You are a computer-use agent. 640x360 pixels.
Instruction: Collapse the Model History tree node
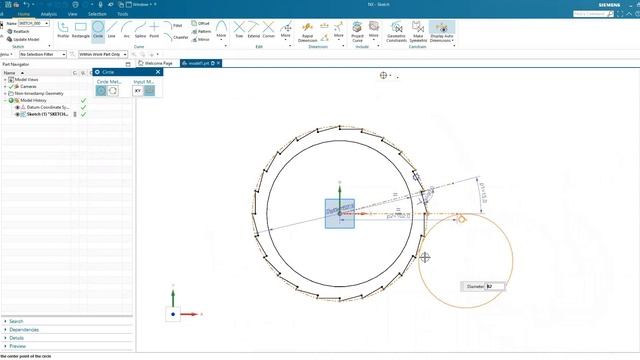(x=5, y=100)
